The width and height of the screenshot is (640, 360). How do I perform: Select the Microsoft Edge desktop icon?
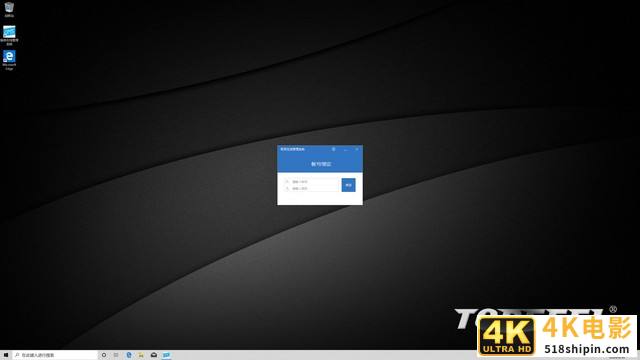(x=9, y=60)
